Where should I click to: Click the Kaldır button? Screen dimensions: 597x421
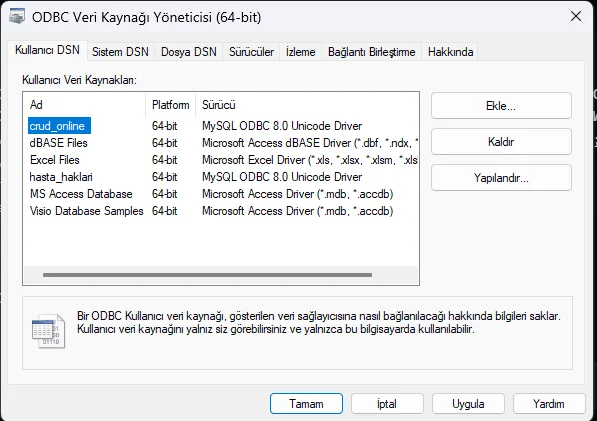(501, 142)
